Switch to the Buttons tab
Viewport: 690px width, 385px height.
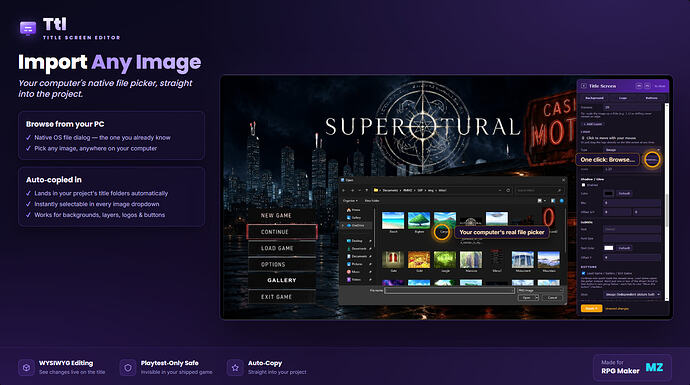(x=651, y=98)
